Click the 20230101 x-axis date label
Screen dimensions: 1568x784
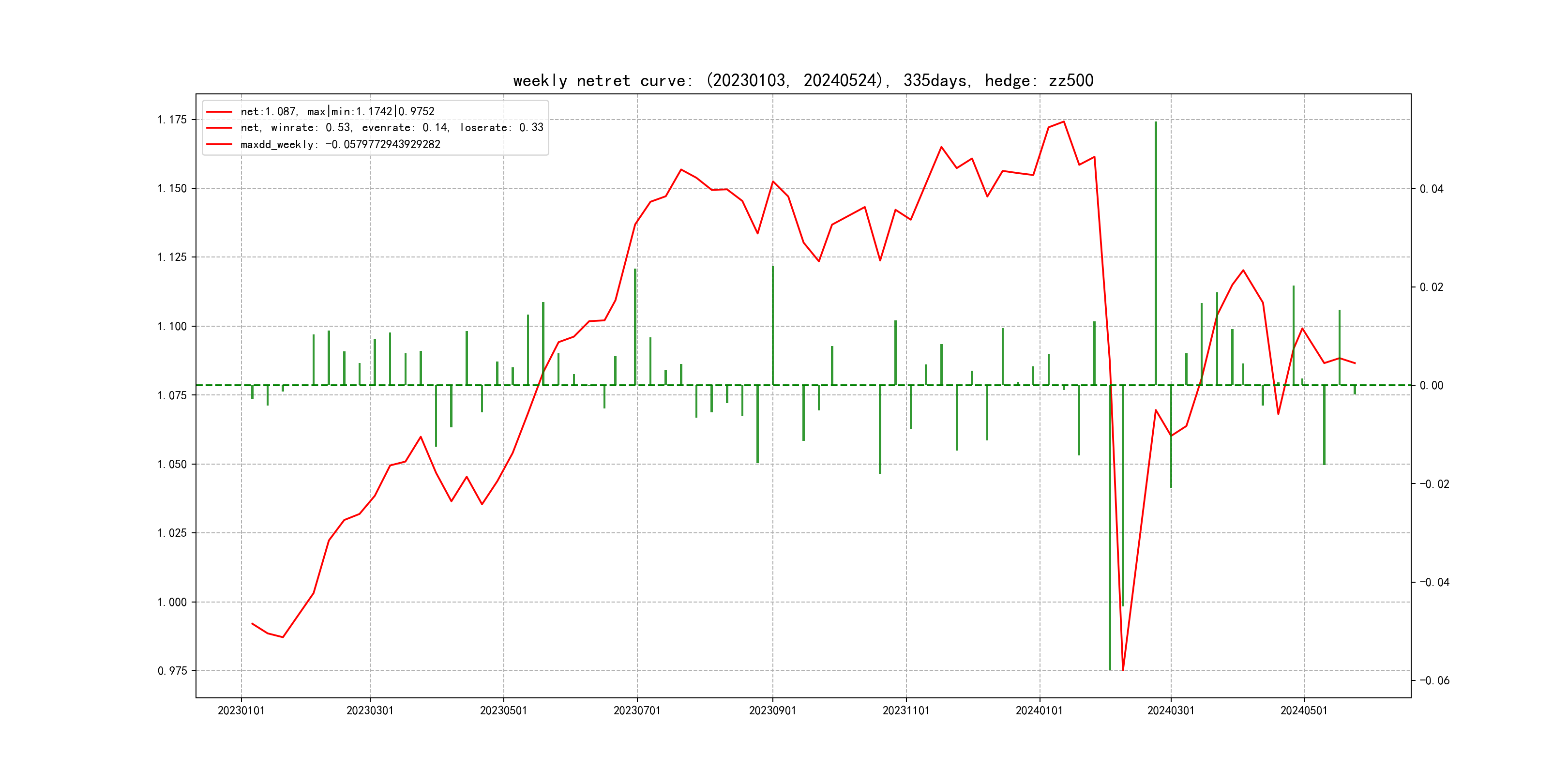click(241, 710)
